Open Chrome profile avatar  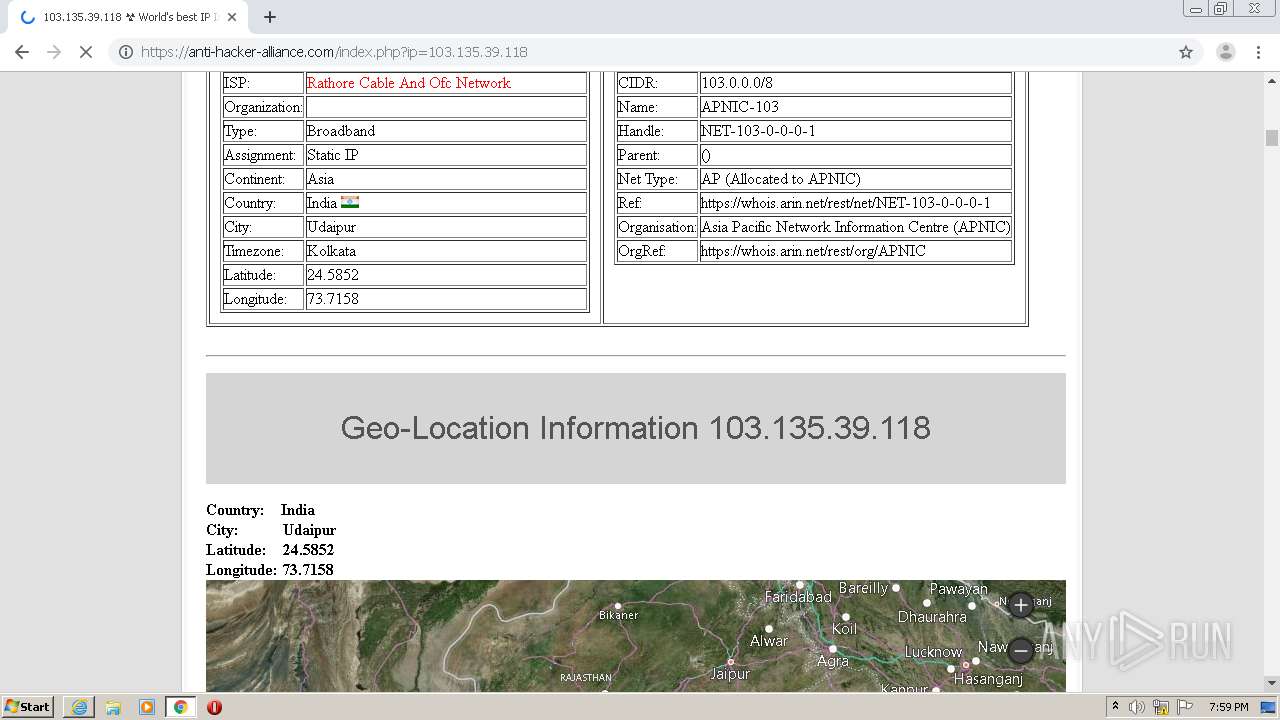(1225, 52)
